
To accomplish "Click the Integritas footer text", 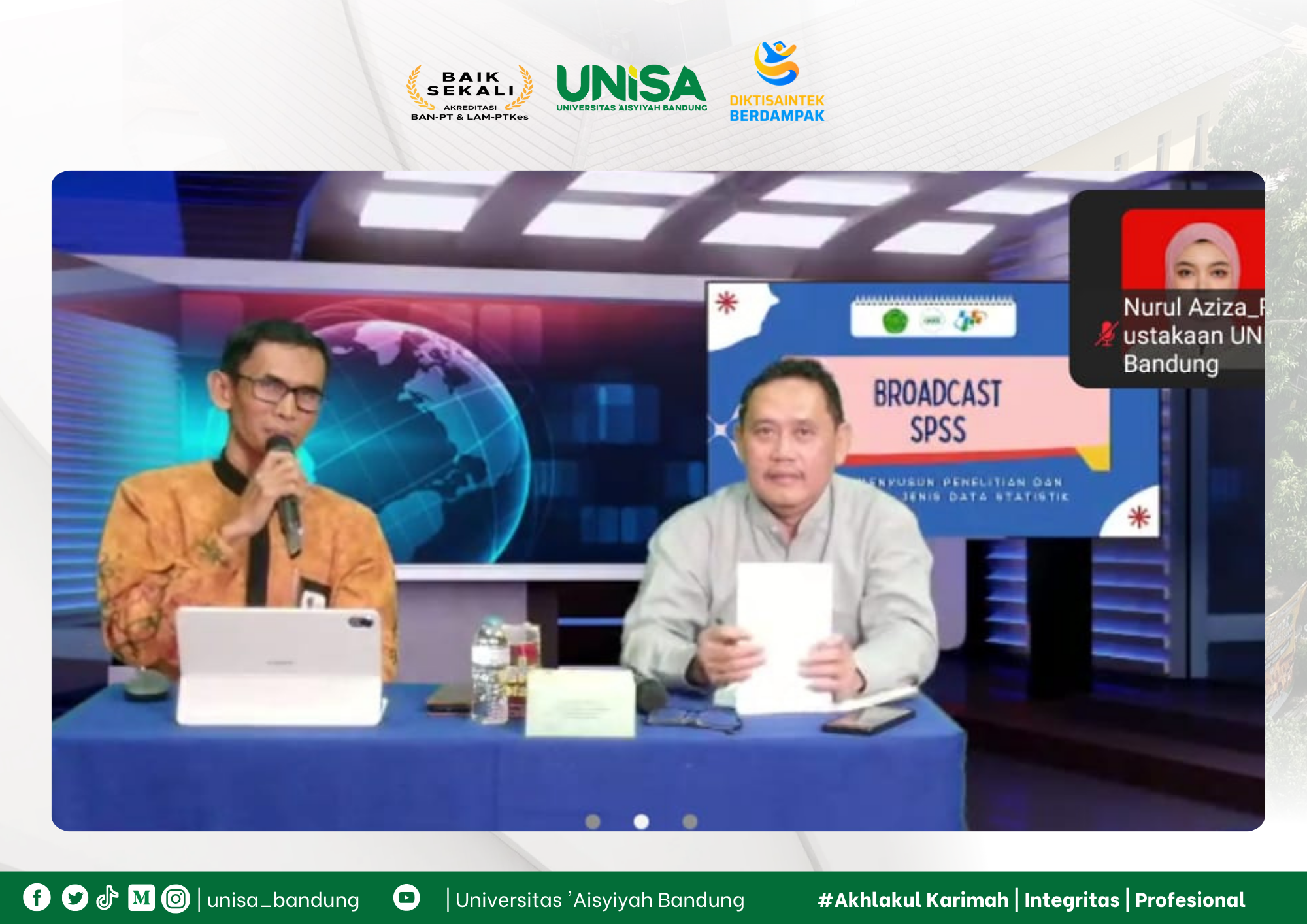I will 1072,900.
